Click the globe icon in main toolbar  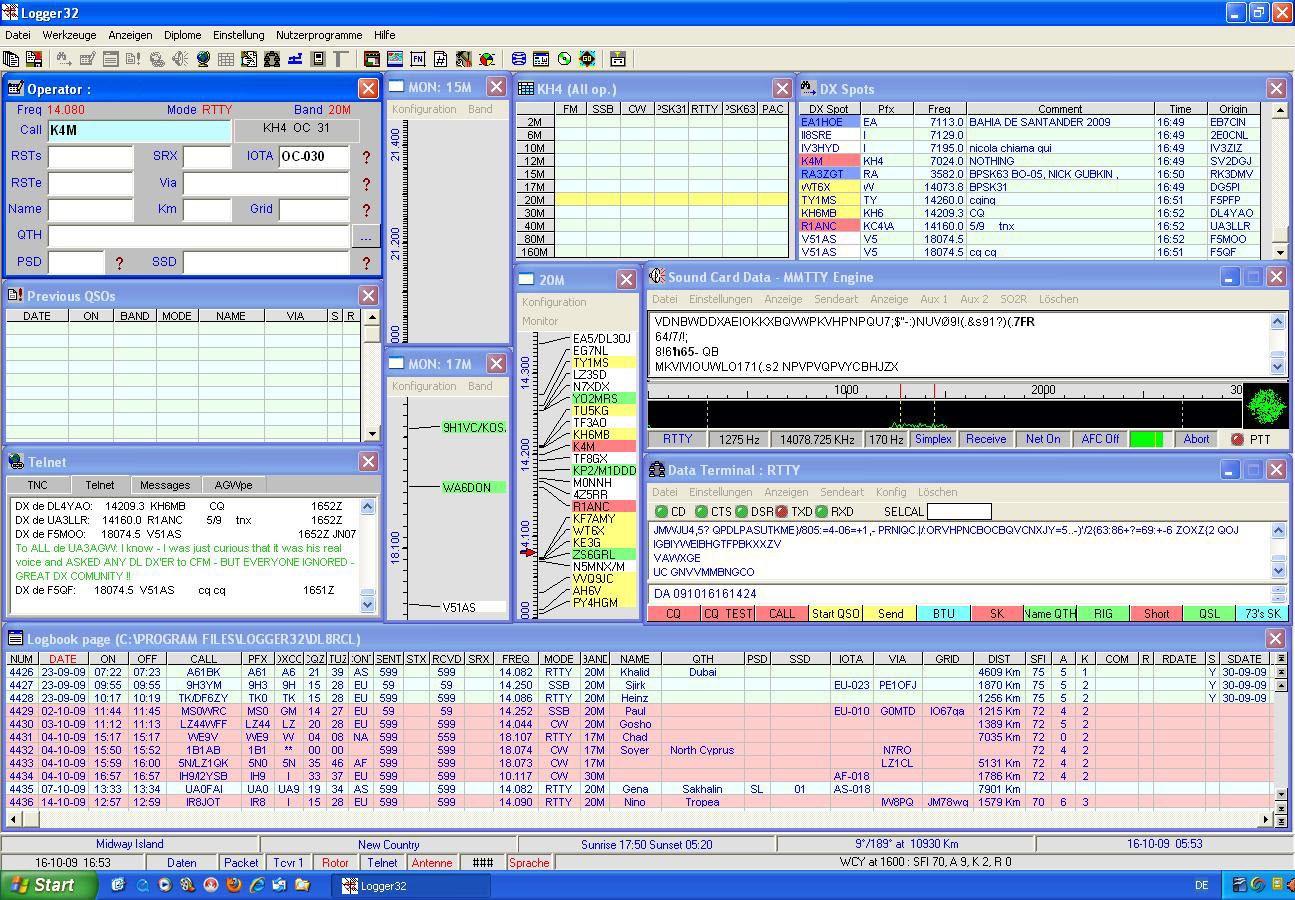click(203, 59)
